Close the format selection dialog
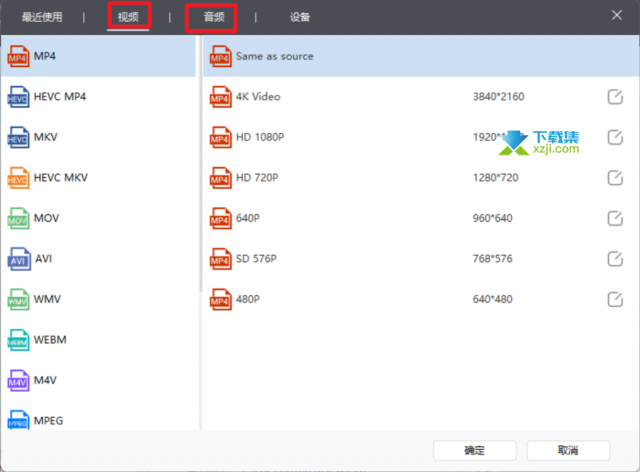This screenshot has height=472, width=640. click(x=617, y=16)
